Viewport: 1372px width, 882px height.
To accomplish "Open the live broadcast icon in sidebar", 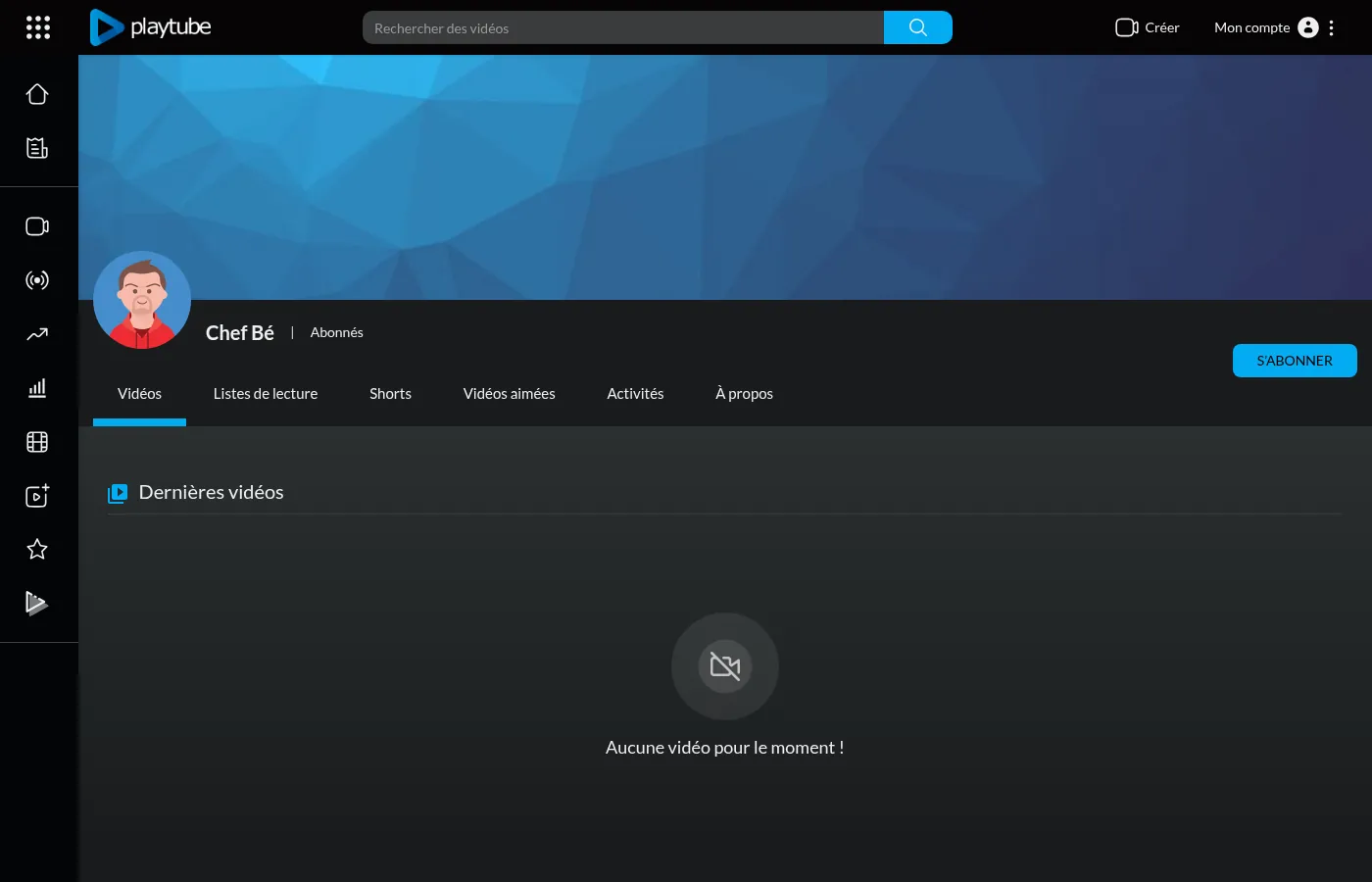I will point(37,280).
